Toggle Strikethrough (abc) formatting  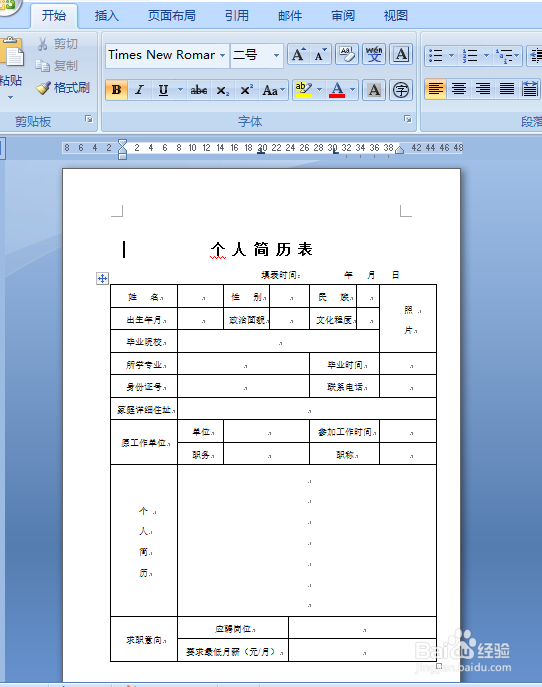(198, 90)
